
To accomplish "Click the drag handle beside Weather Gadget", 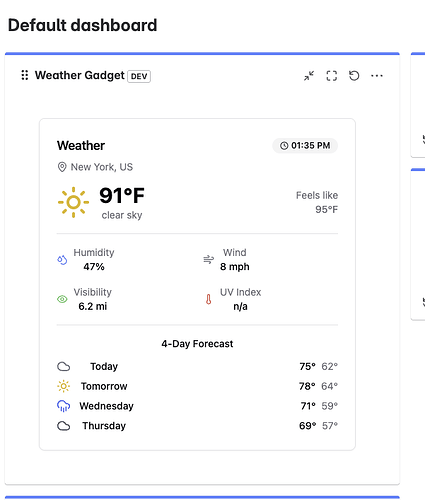I will (25, 75).
